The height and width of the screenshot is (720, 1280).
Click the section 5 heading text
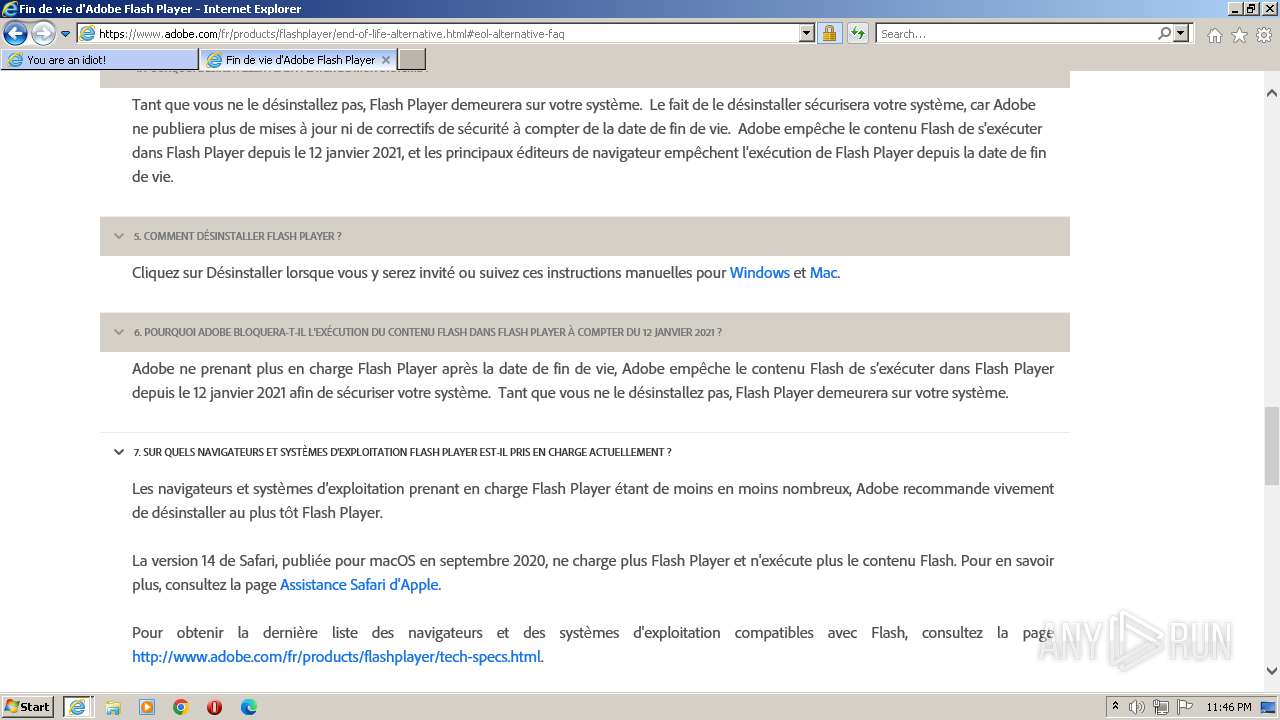click(x=238, y=236)
